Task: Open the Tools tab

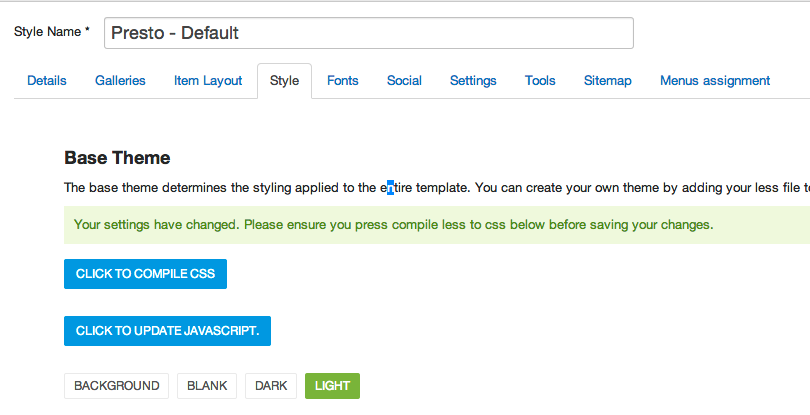Action: (540, 81)
